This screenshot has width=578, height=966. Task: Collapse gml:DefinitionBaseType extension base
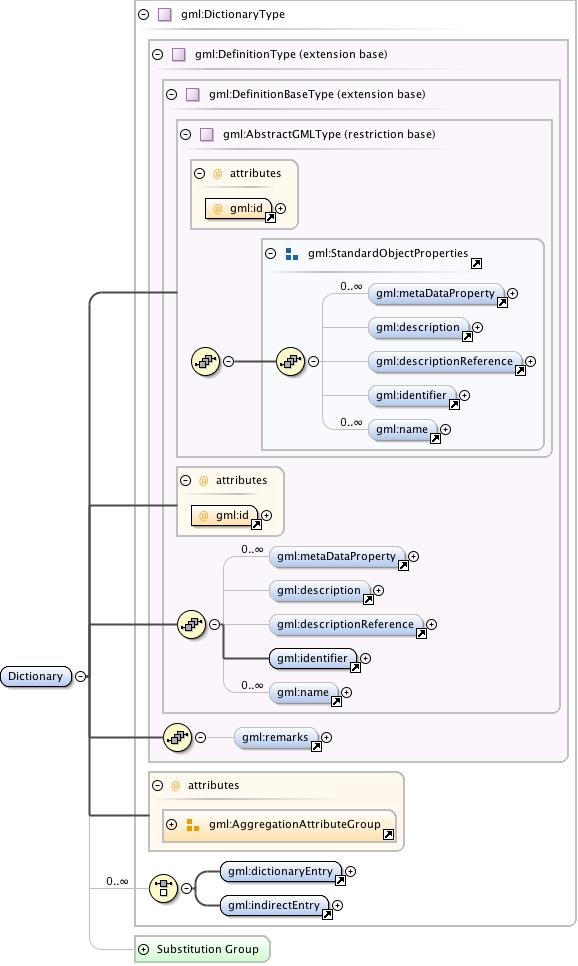[172, 94]
